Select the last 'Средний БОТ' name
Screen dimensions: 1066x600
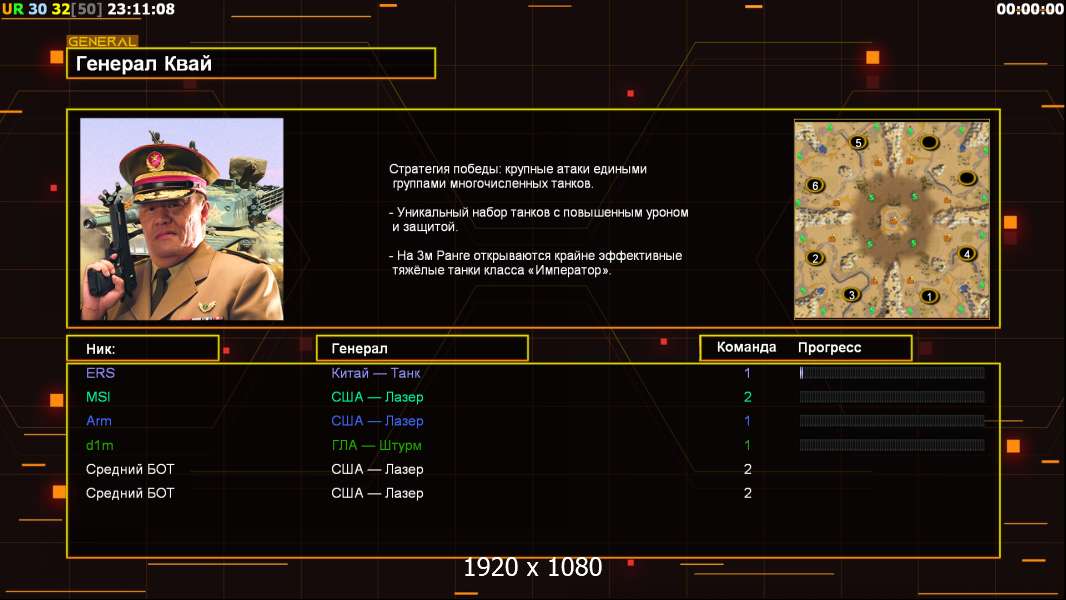tap(130, 493)
